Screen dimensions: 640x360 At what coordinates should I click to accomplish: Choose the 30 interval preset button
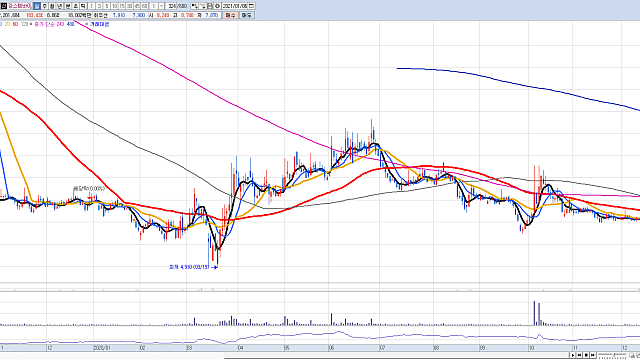pos(129,6)
